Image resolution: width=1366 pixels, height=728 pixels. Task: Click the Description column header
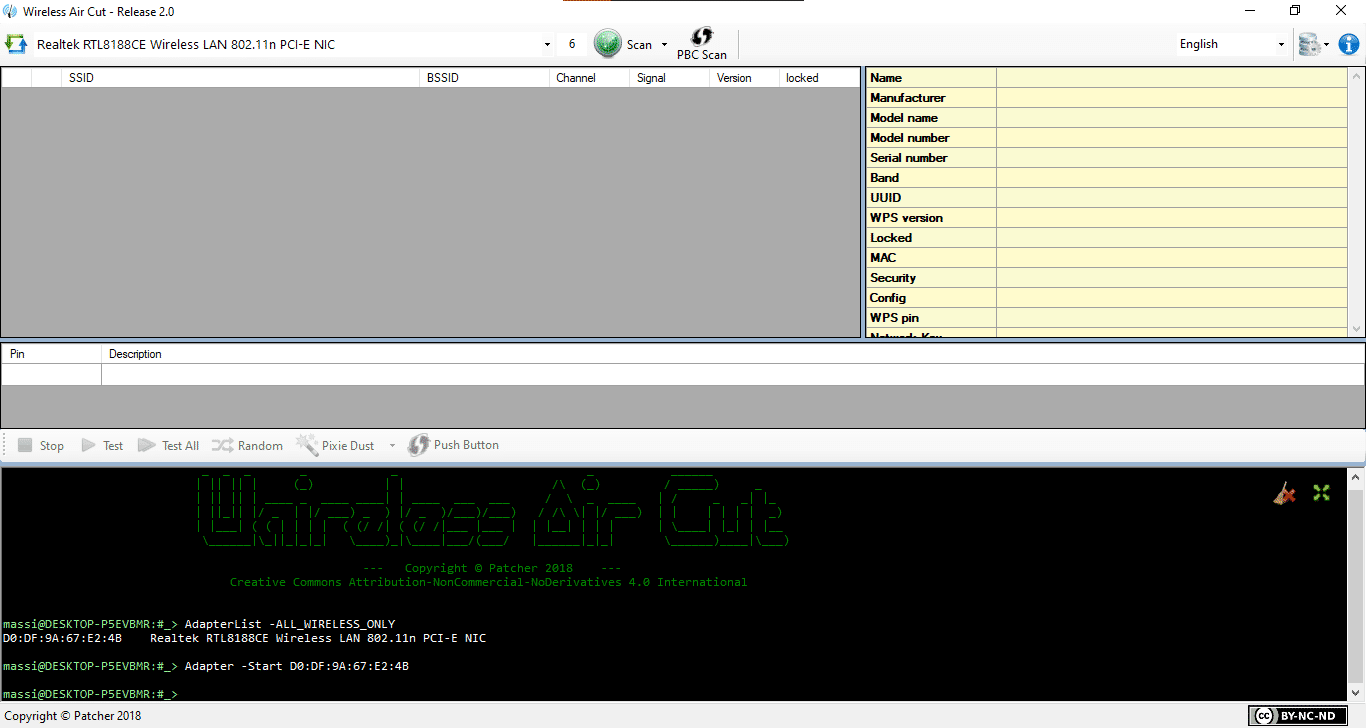point(733,354)
